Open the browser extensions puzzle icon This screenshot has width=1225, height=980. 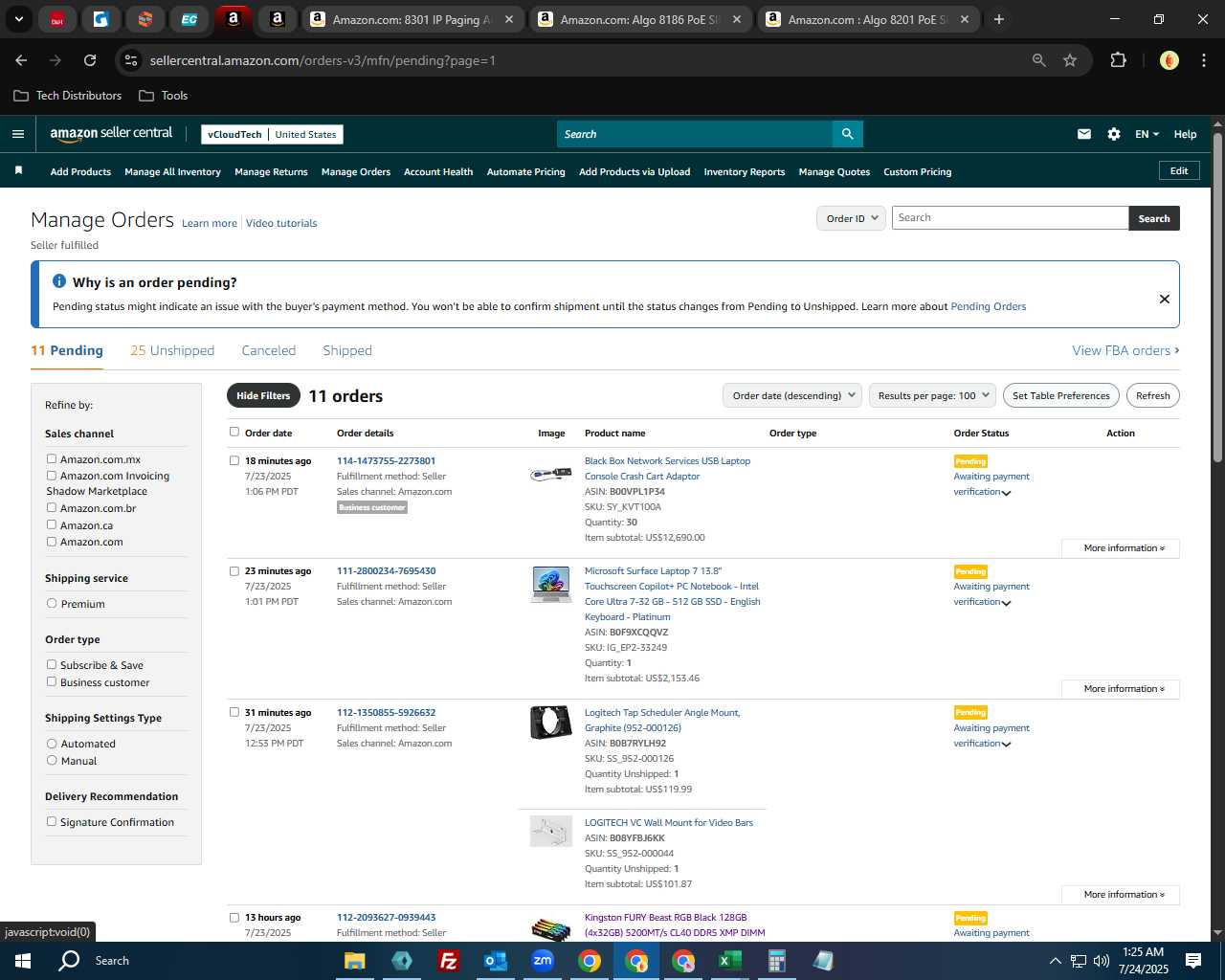pos(1118,60)
